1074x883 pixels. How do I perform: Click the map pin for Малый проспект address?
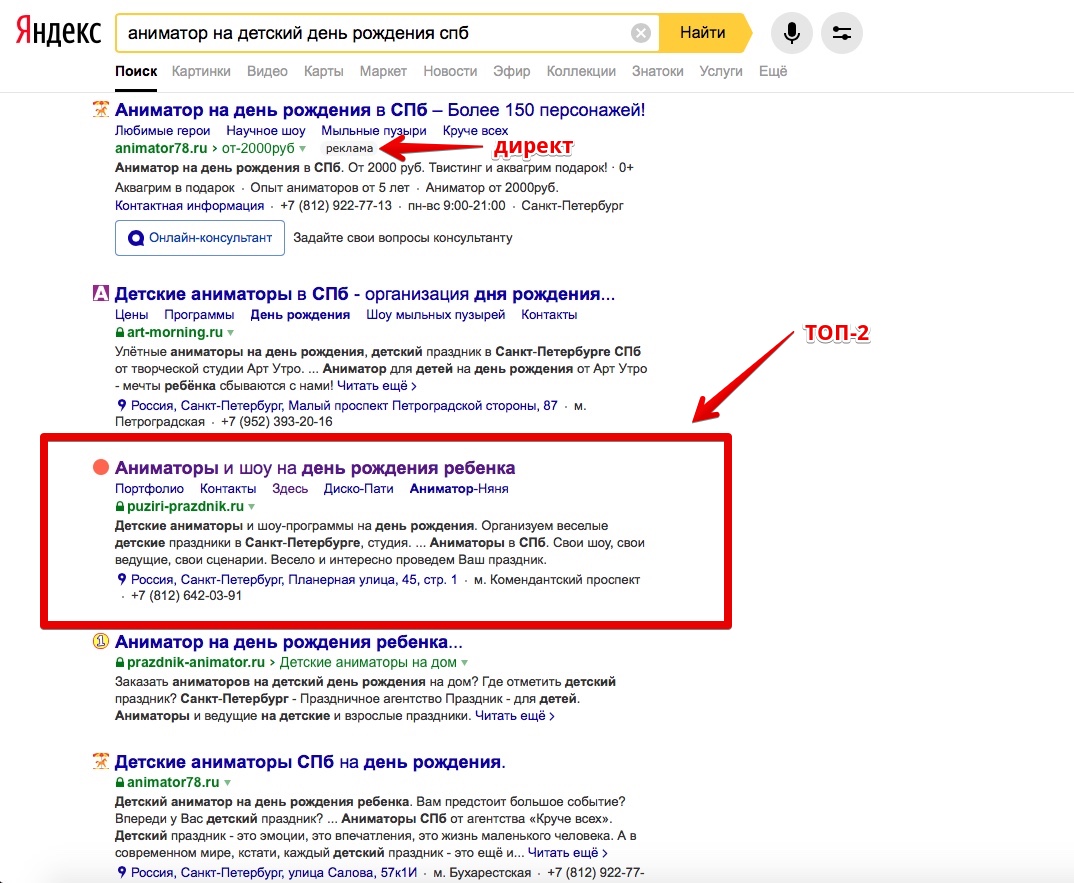coord(121,406)
